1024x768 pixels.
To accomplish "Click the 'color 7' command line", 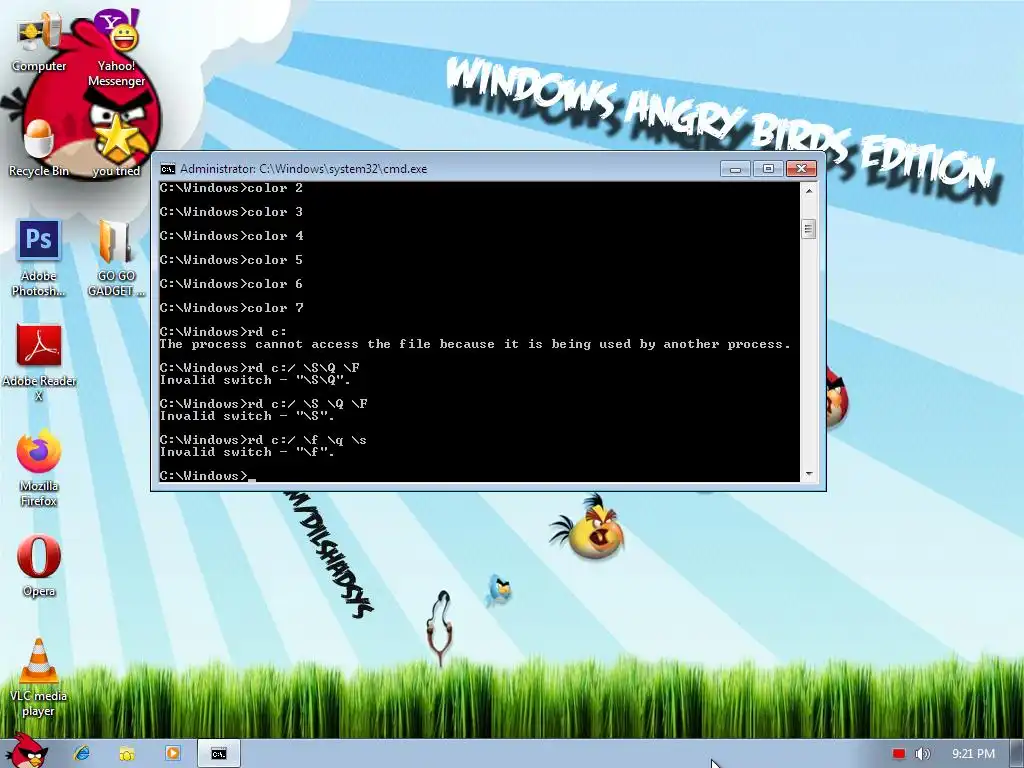I will 231,308.
